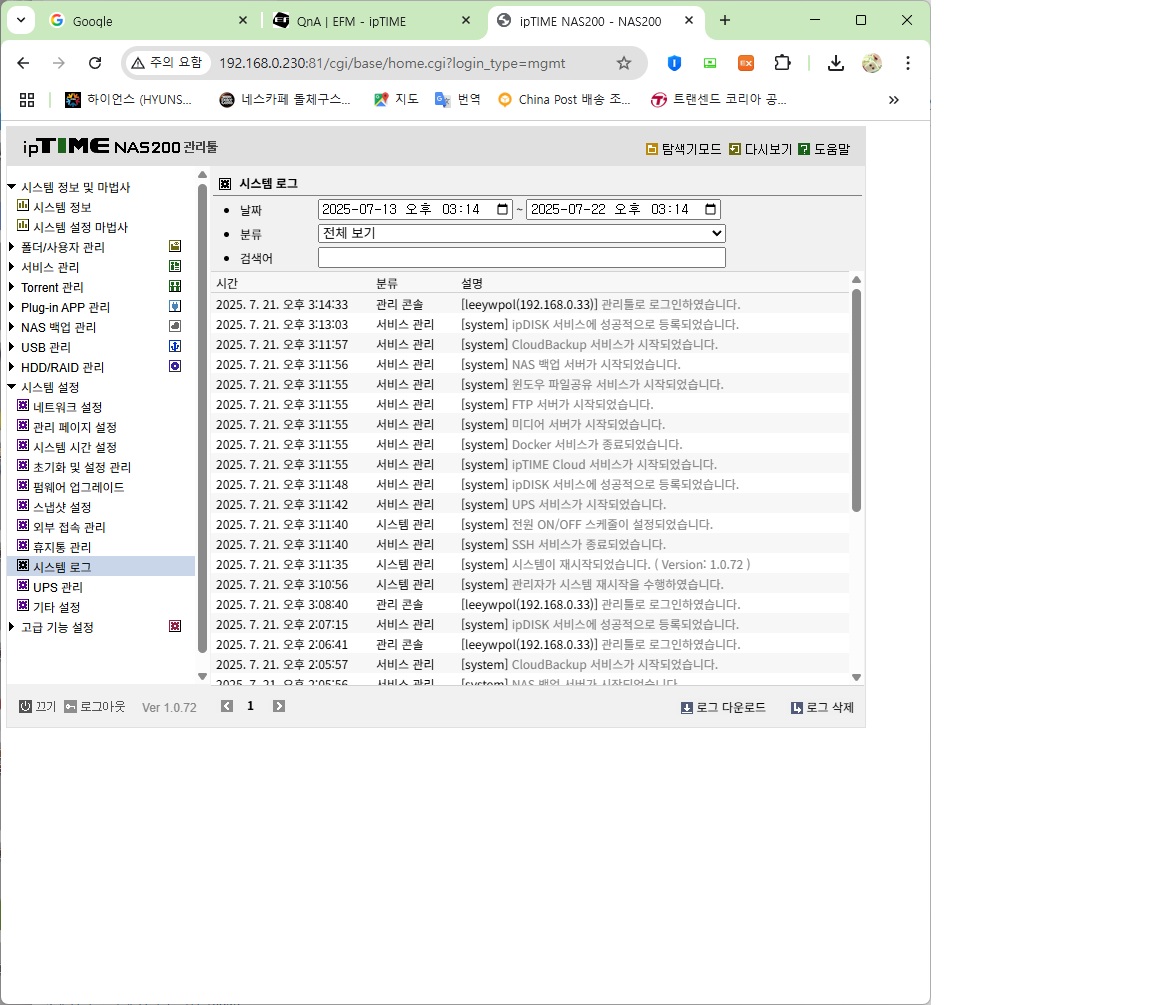This screenshot has height=1005, width=1152.
Task: Open the start date calendar picker icon
Action: point(503,209)
